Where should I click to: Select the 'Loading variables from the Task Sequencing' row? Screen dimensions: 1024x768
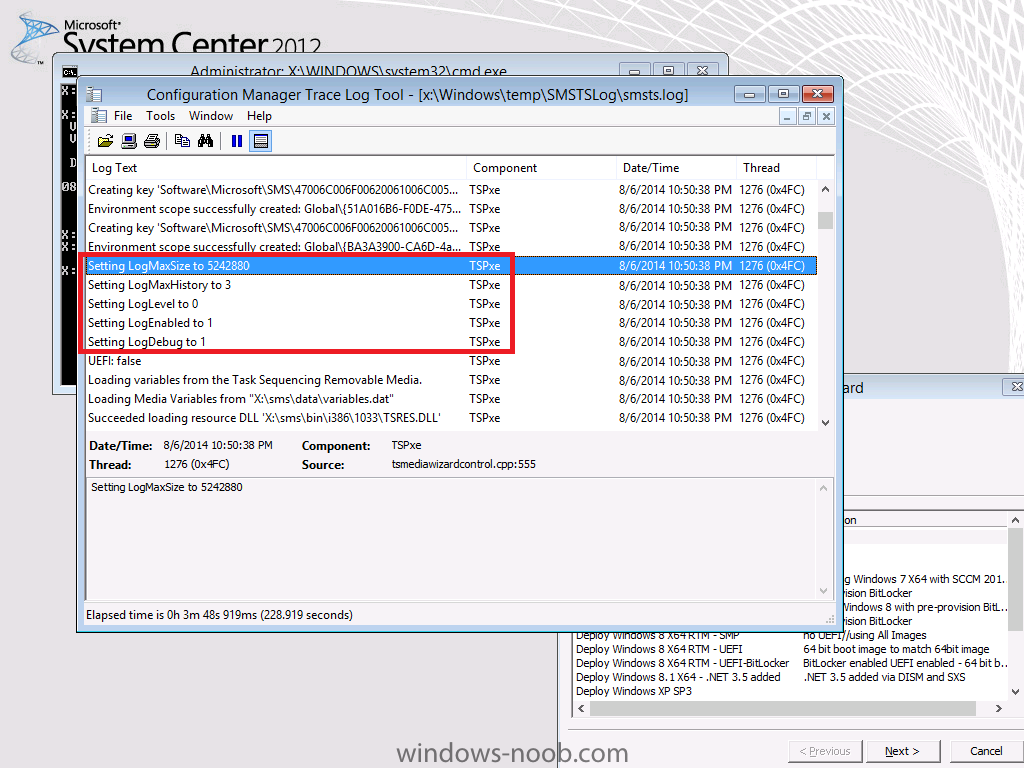[x=451, y=379]
